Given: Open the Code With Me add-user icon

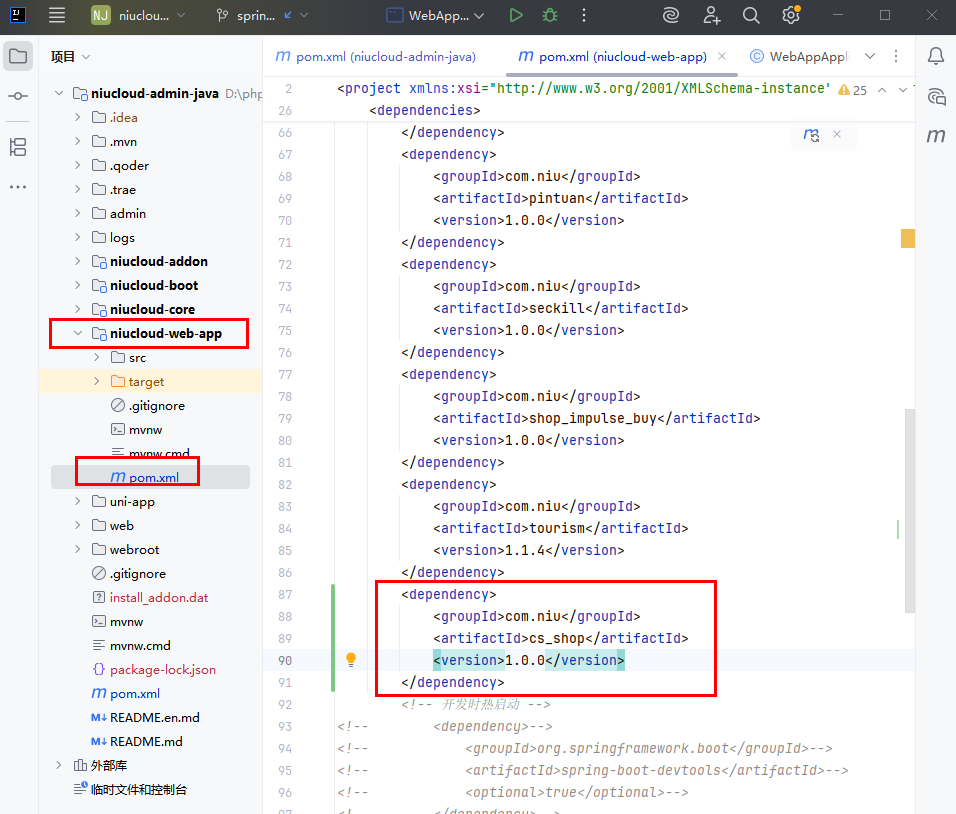Looking at the screenshot, I should pos(711,15).
